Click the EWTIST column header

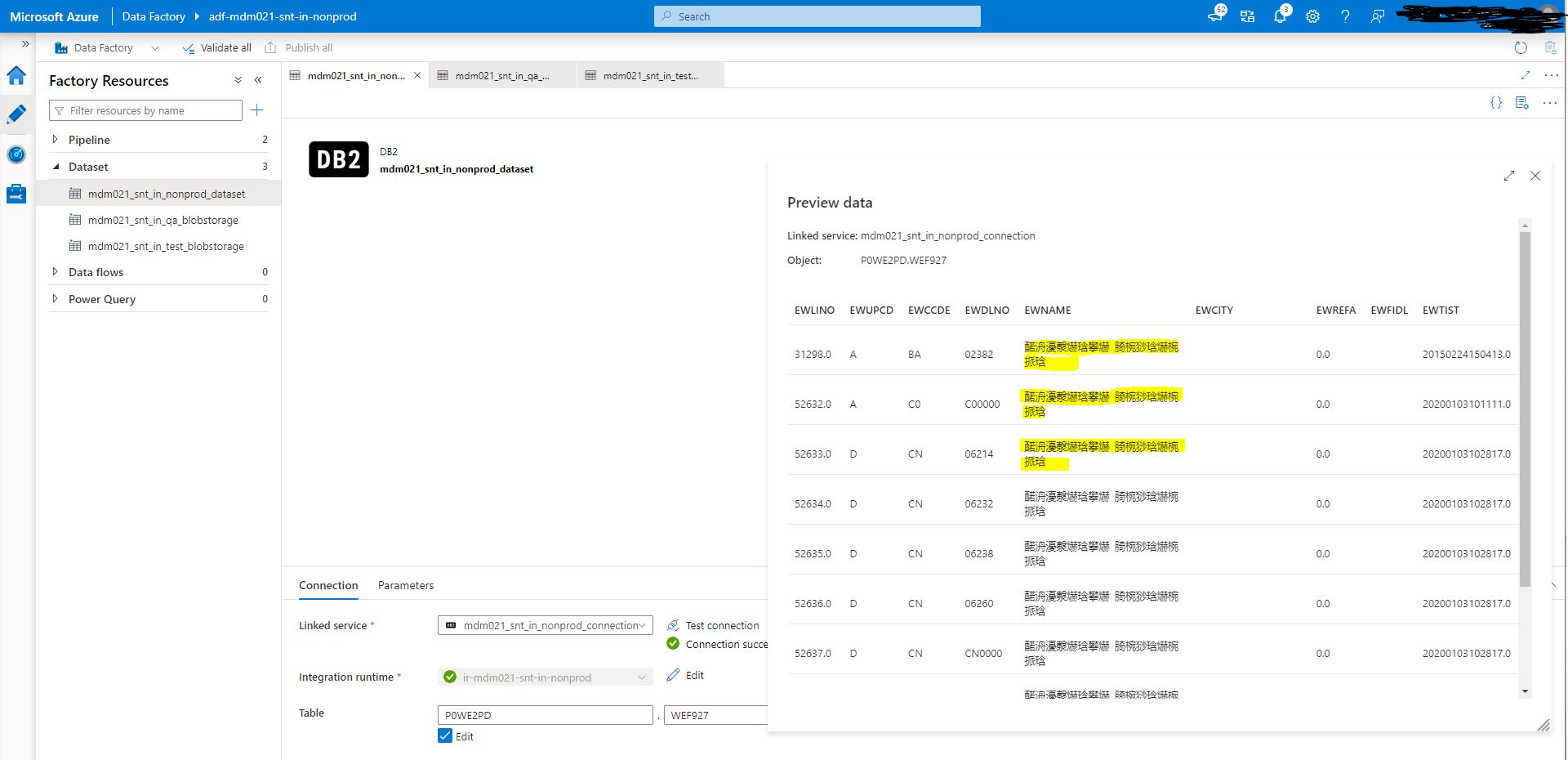pos(1441,310)
